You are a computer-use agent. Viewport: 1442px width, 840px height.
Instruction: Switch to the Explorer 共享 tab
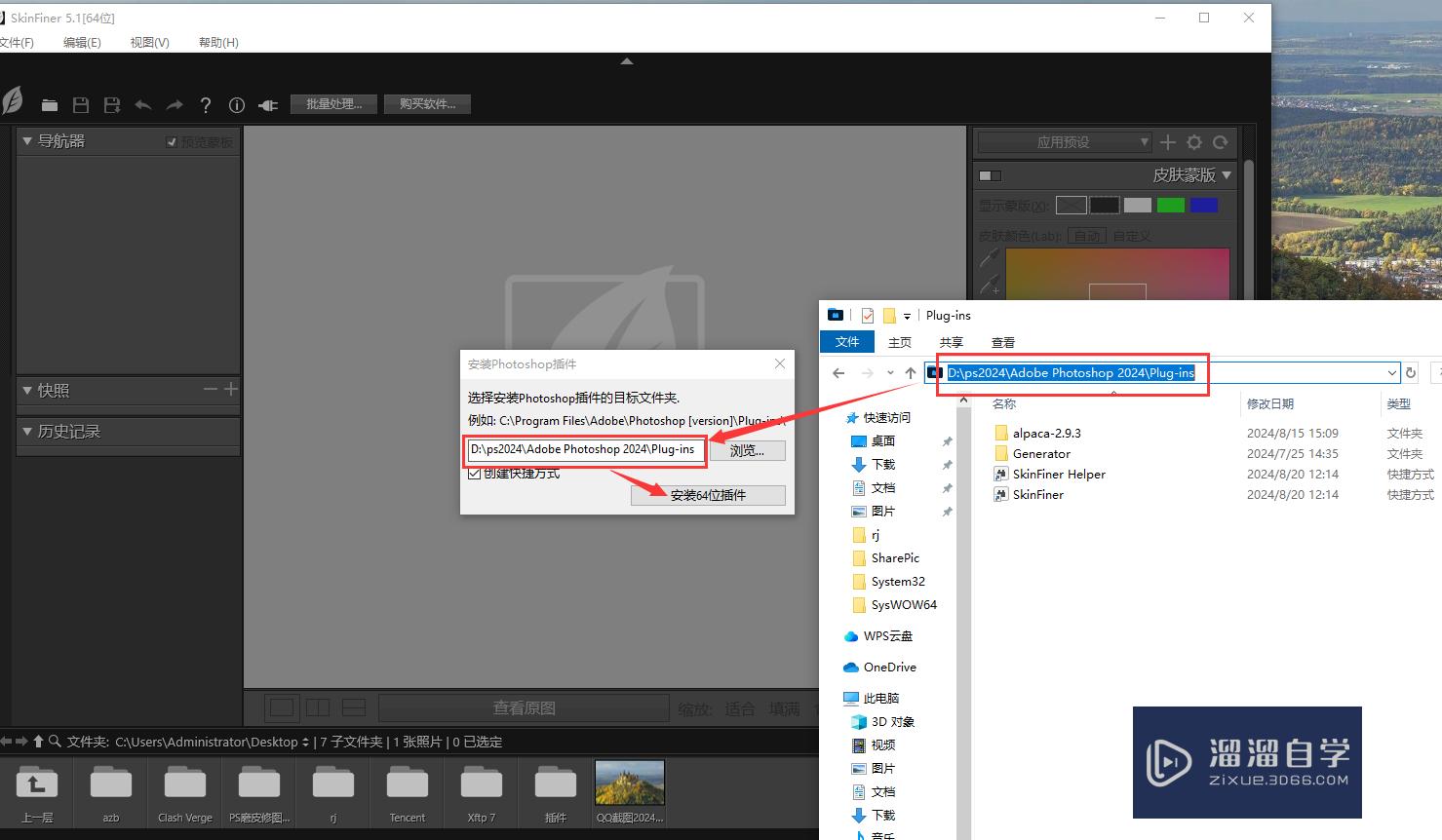tap(951, 342)
